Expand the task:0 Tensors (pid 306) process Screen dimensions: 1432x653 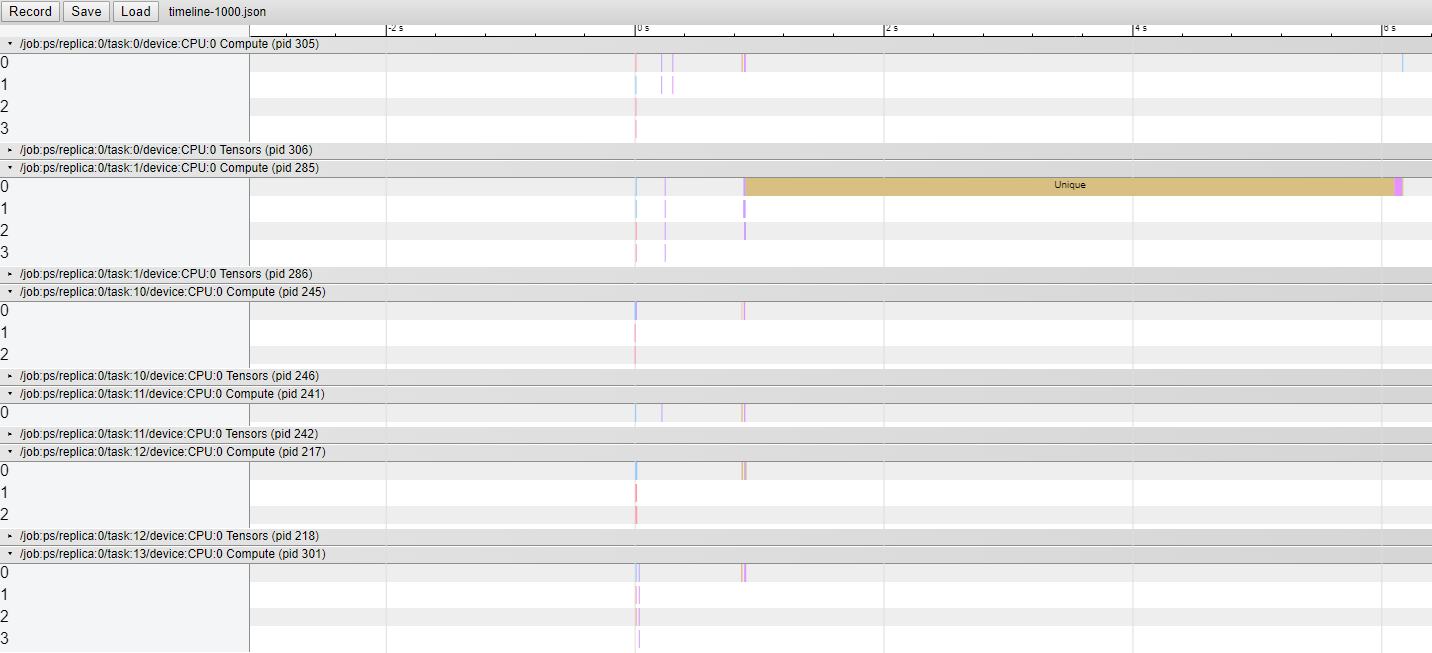[9, 150]
